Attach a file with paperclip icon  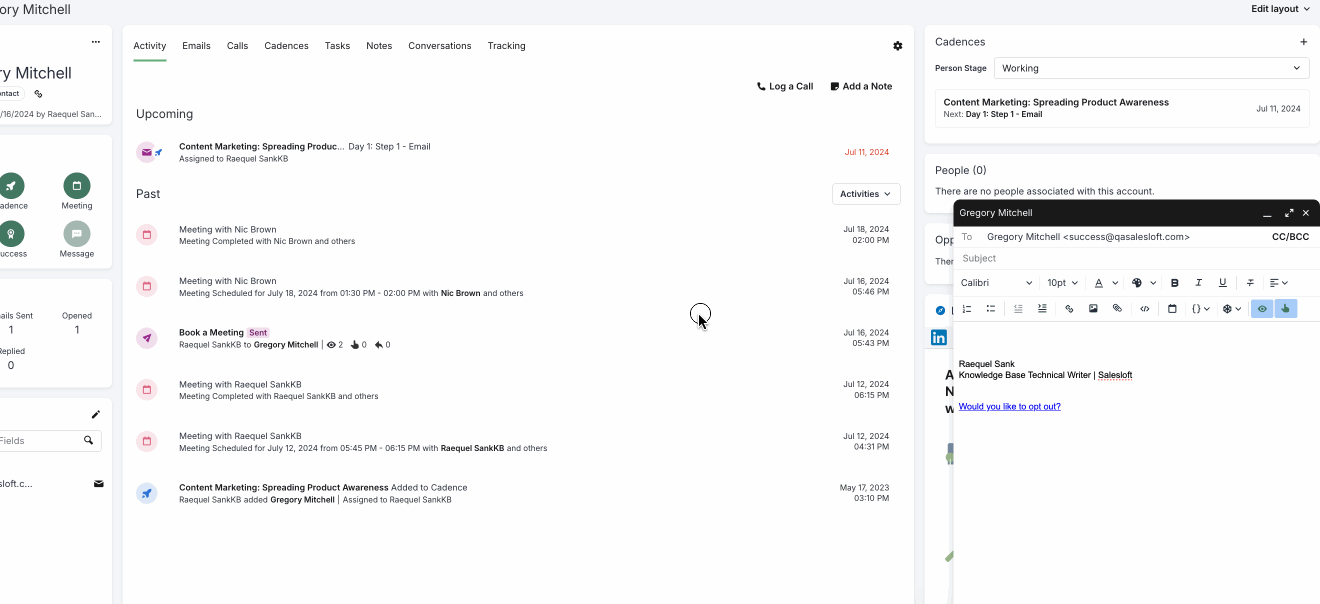1117,309
